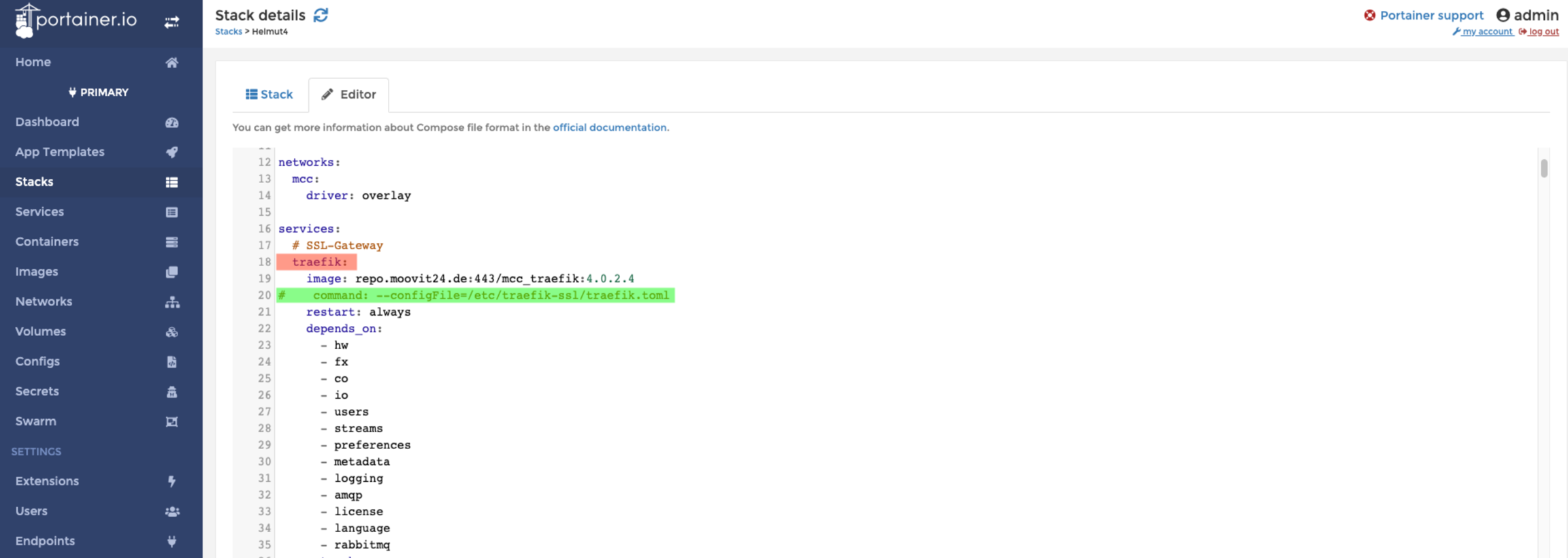Click the Volumes cubes icon

click(171, 332)
